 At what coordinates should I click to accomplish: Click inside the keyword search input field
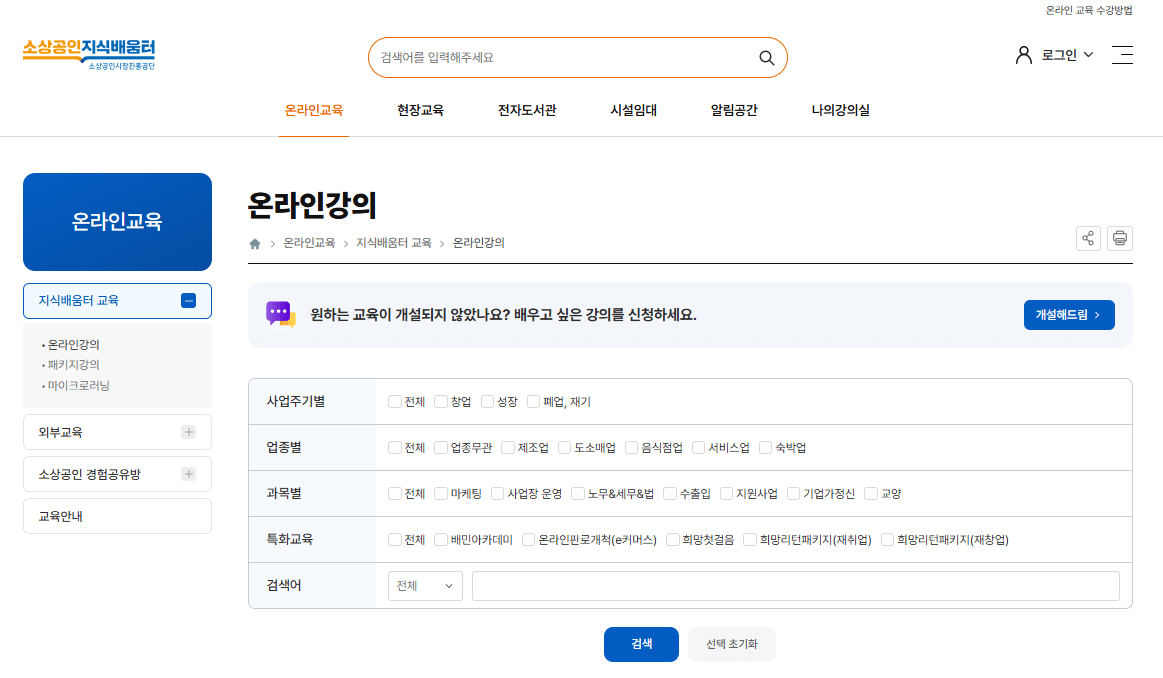click(795, 586)
